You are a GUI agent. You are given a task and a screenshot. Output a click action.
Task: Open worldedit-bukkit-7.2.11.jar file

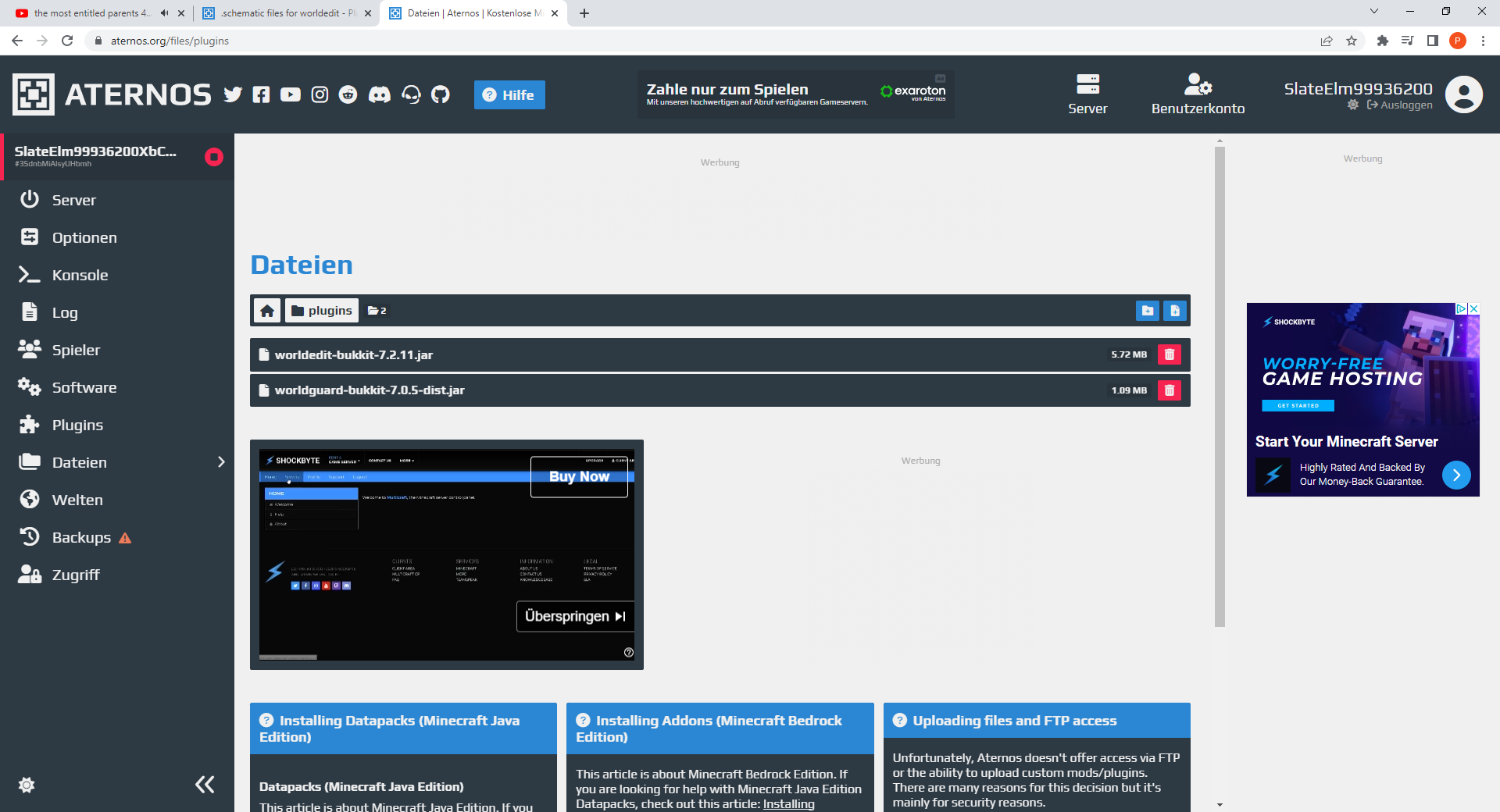pos(354,354)
